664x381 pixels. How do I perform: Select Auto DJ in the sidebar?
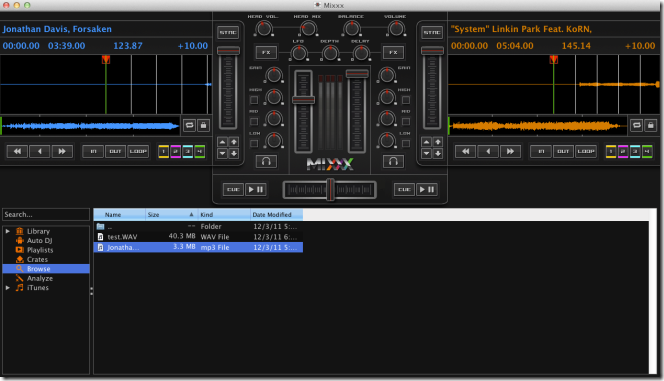pos(39,240)
